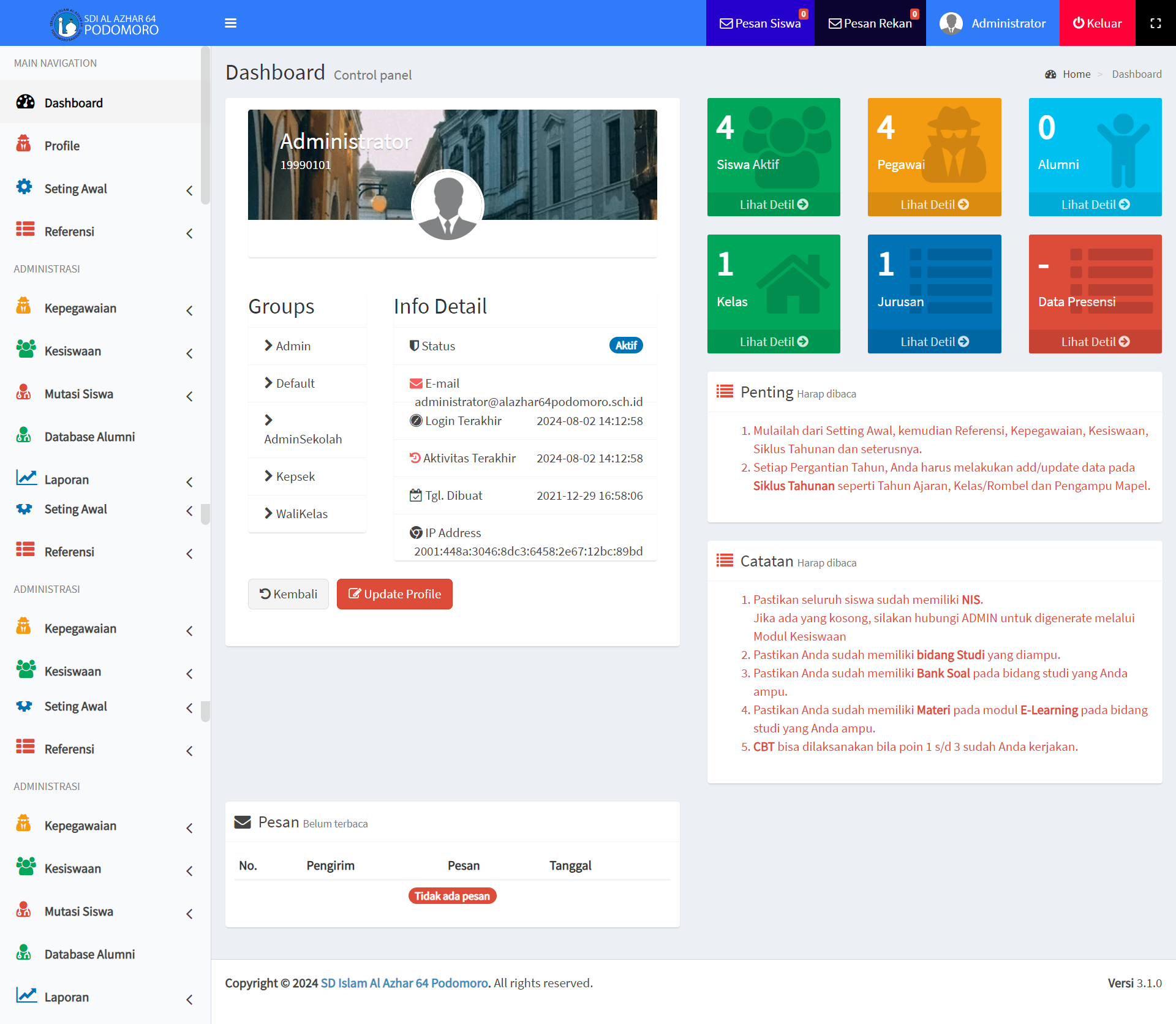Enter fullscreen mode using expand icon
This screenshot has height=1024, width=1176.
click(1155, 23)
